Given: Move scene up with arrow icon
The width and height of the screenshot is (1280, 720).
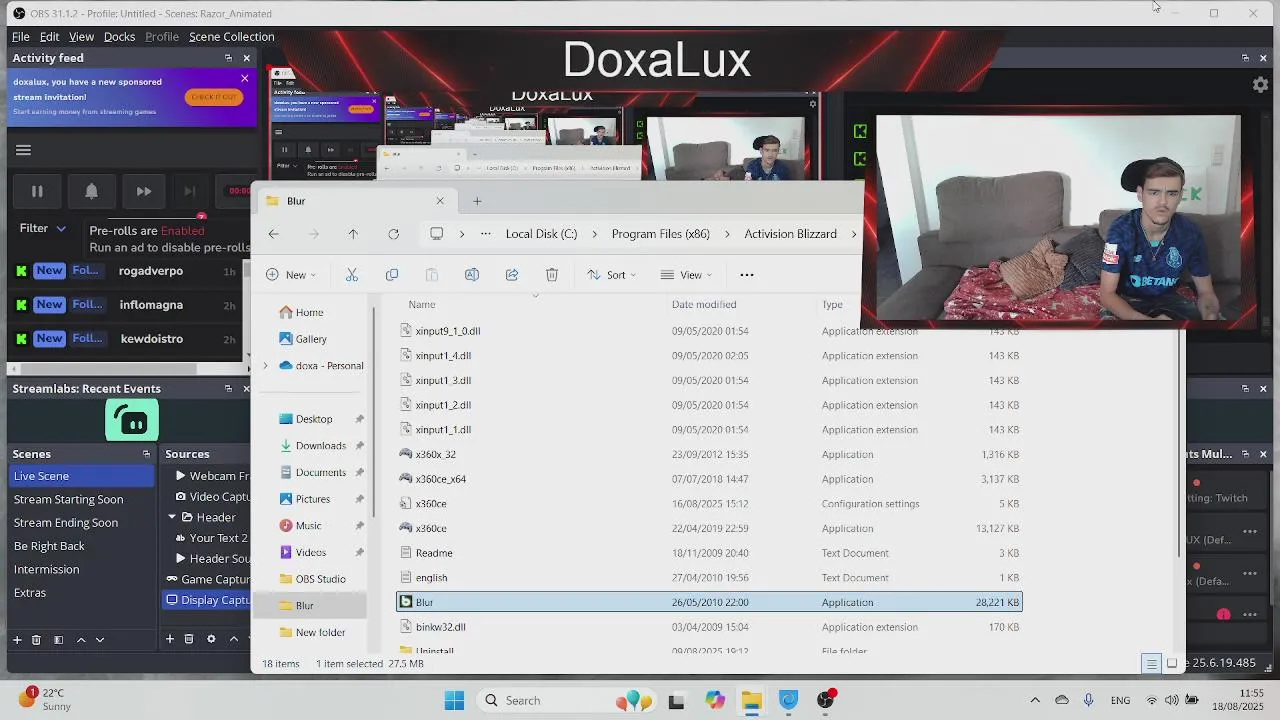Looking at the screenshot, I should [x=81, y=640].
